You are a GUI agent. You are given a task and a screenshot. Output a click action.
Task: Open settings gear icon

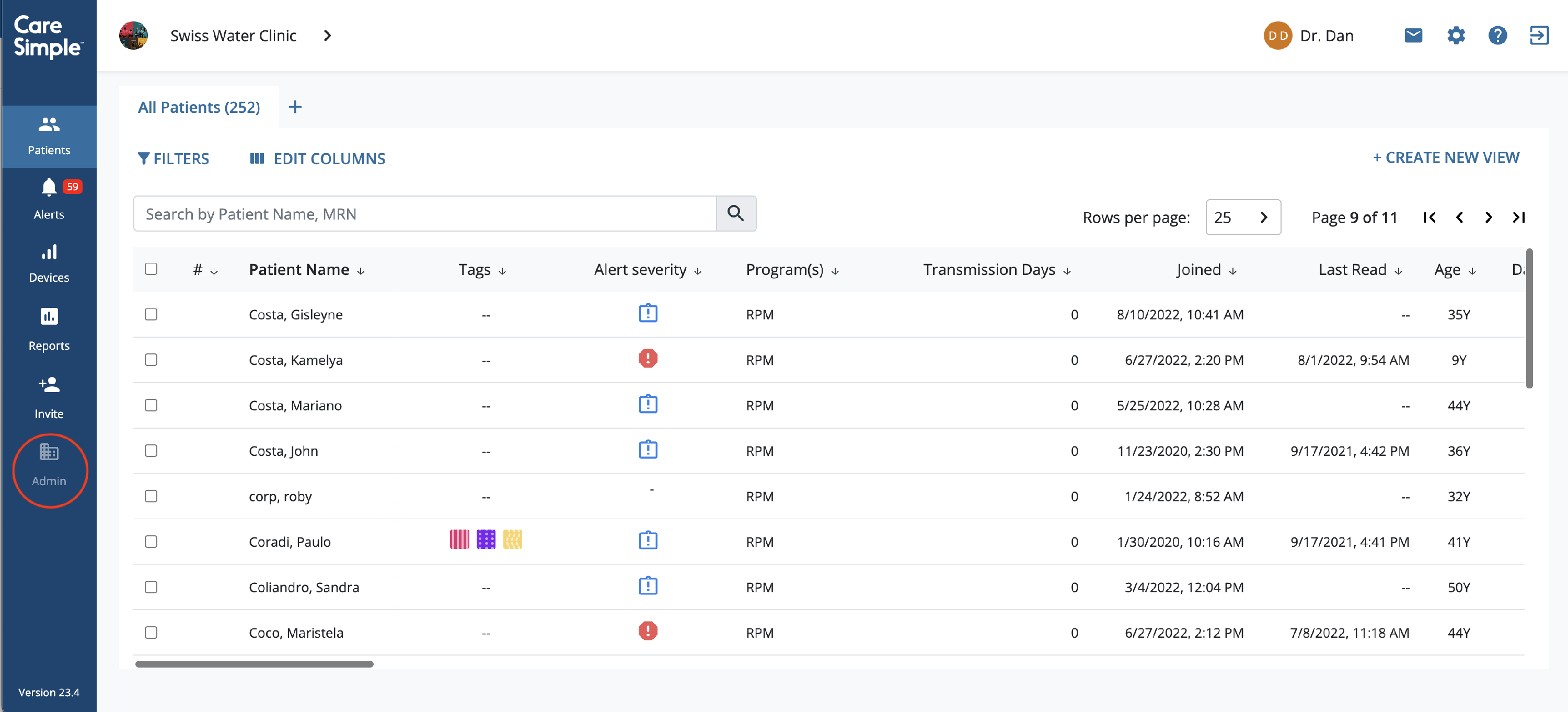pyautogui.click(x=1456, y=36)
